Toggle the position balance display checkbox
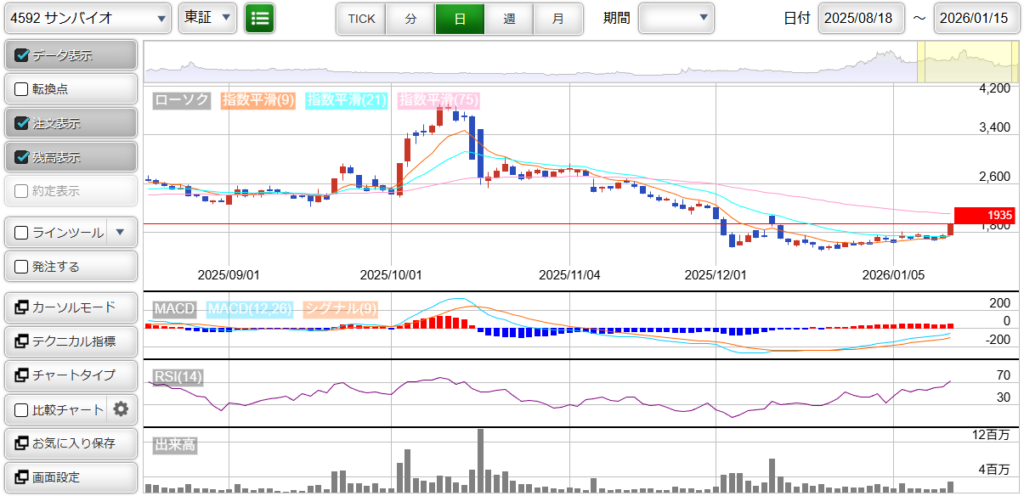This screenshot has height=496, width=1024. pyautogui.click(x=22, y=157)
